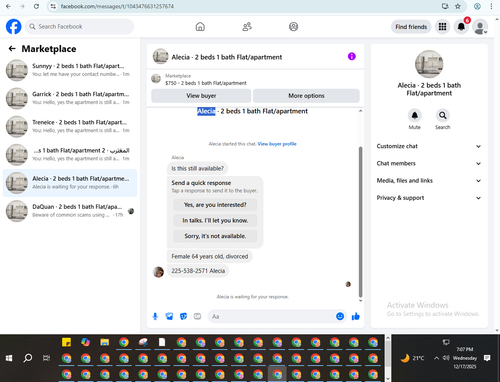
Task: Click the listing photo in right panel
Action: pos(429,64)
